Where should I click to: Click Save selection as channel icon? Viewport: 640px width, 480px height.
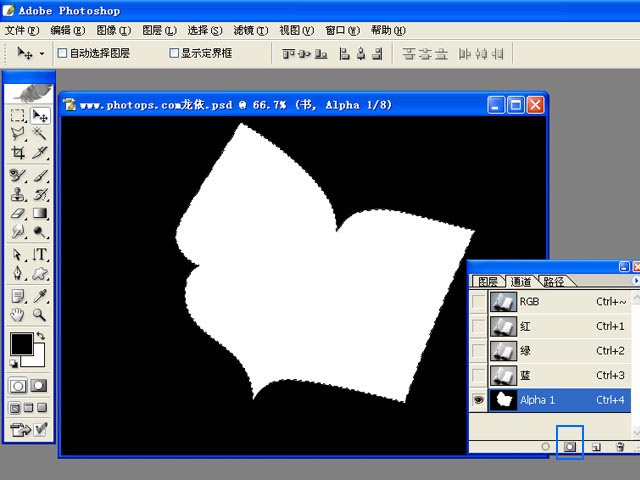[570, 447]
